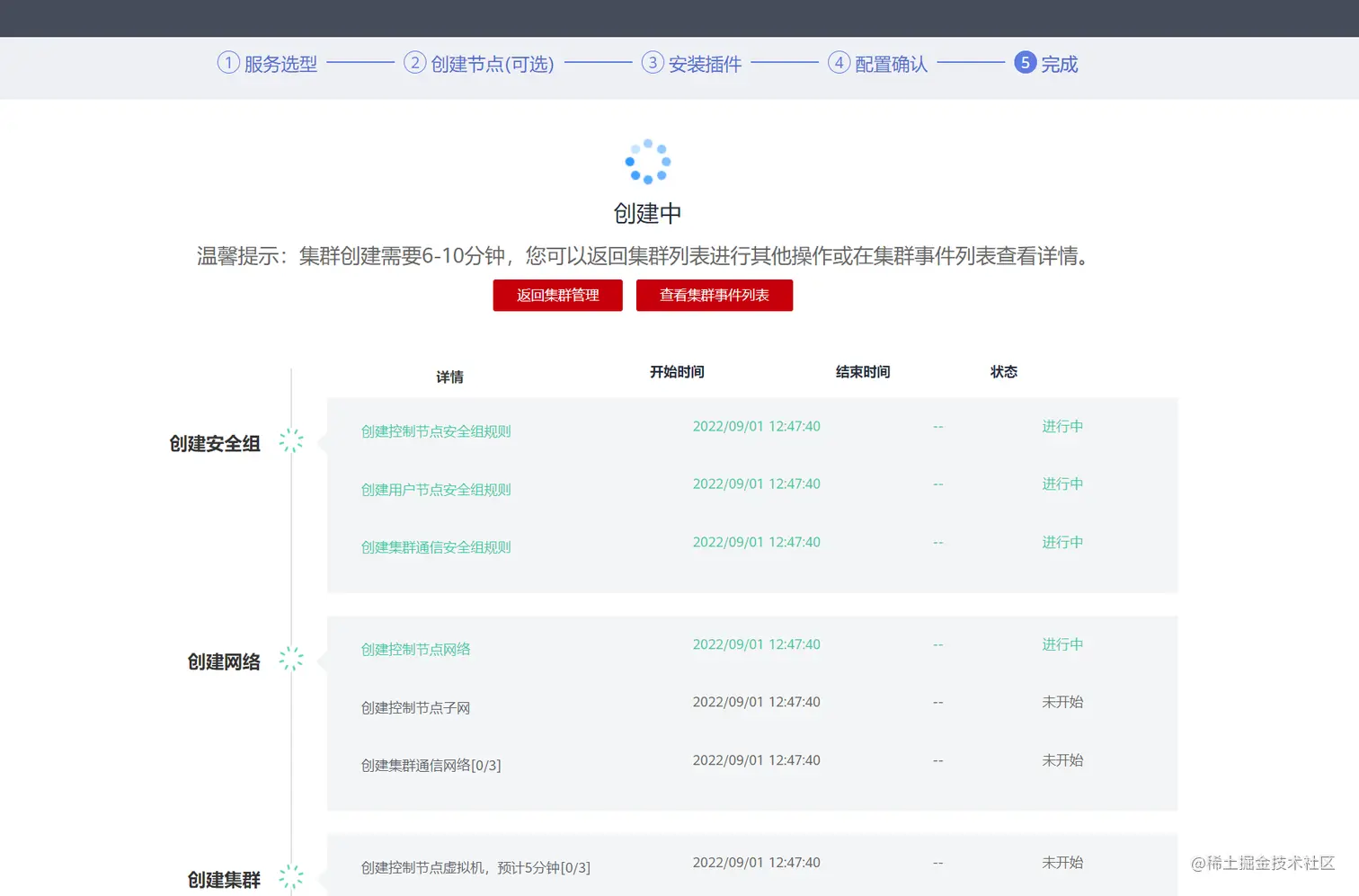
Task: Click the large loading spinner above 创建中
Action: 648,162
